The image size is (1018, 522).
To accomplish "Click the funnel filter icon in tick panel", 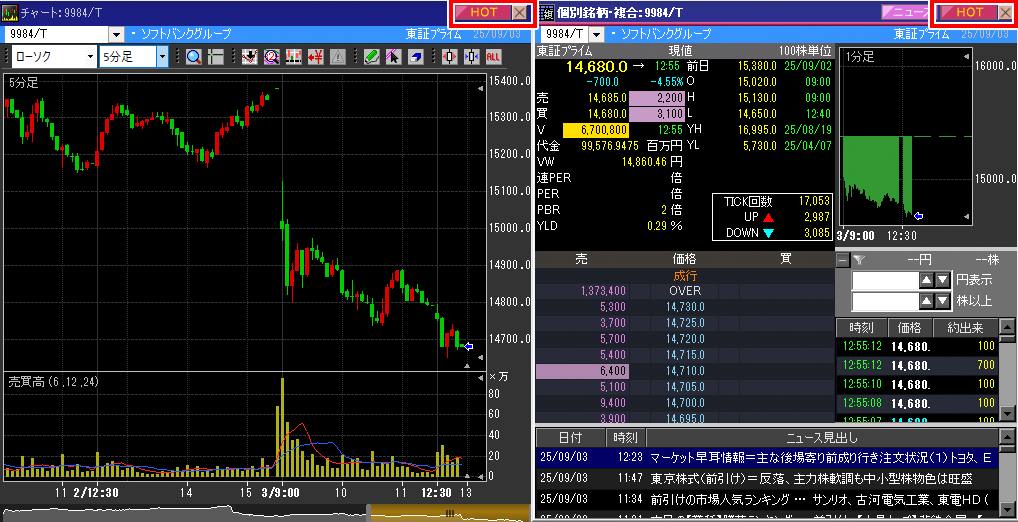I will (859, 260).
